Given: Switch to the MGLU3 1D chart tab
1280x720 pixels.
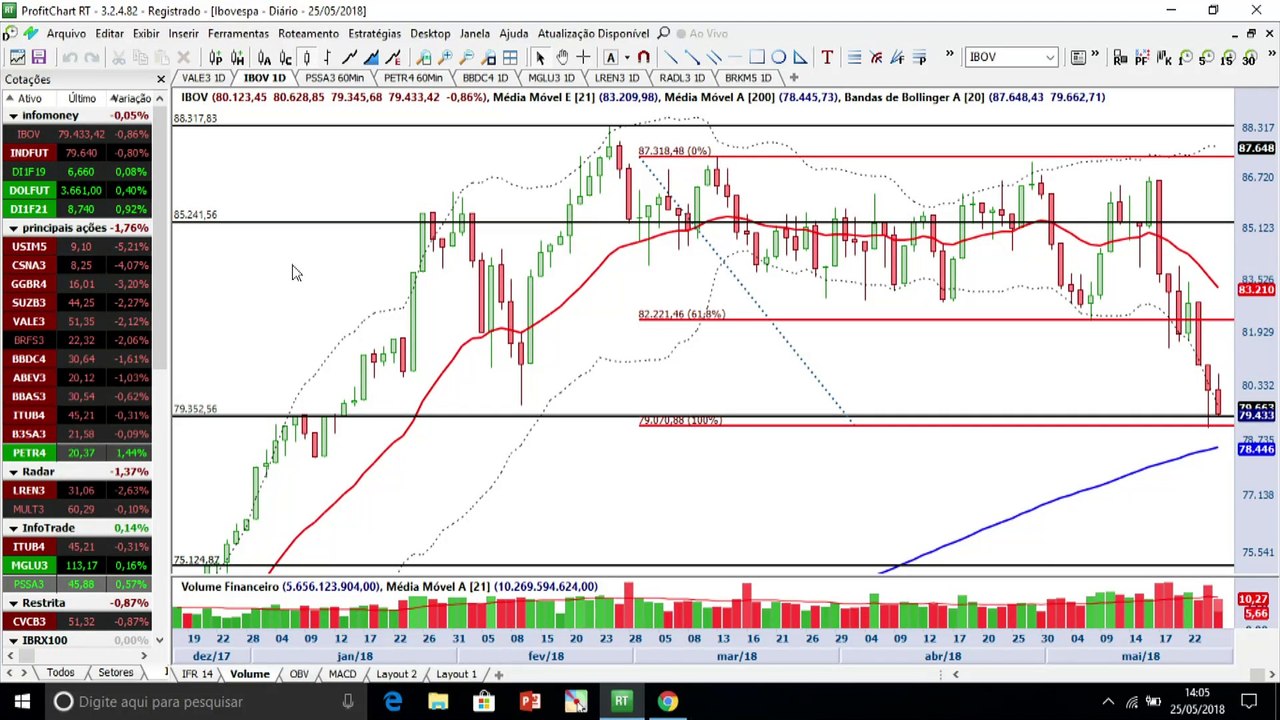Looking at the screenshot, I should (x=550, y=78).
